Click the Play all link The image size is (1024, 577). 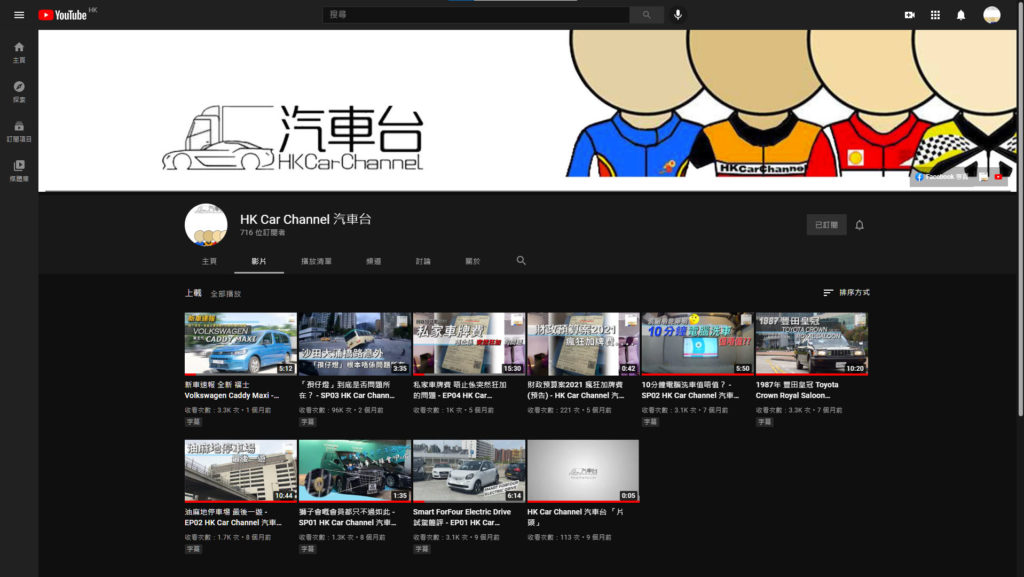[x=225, y=294]
